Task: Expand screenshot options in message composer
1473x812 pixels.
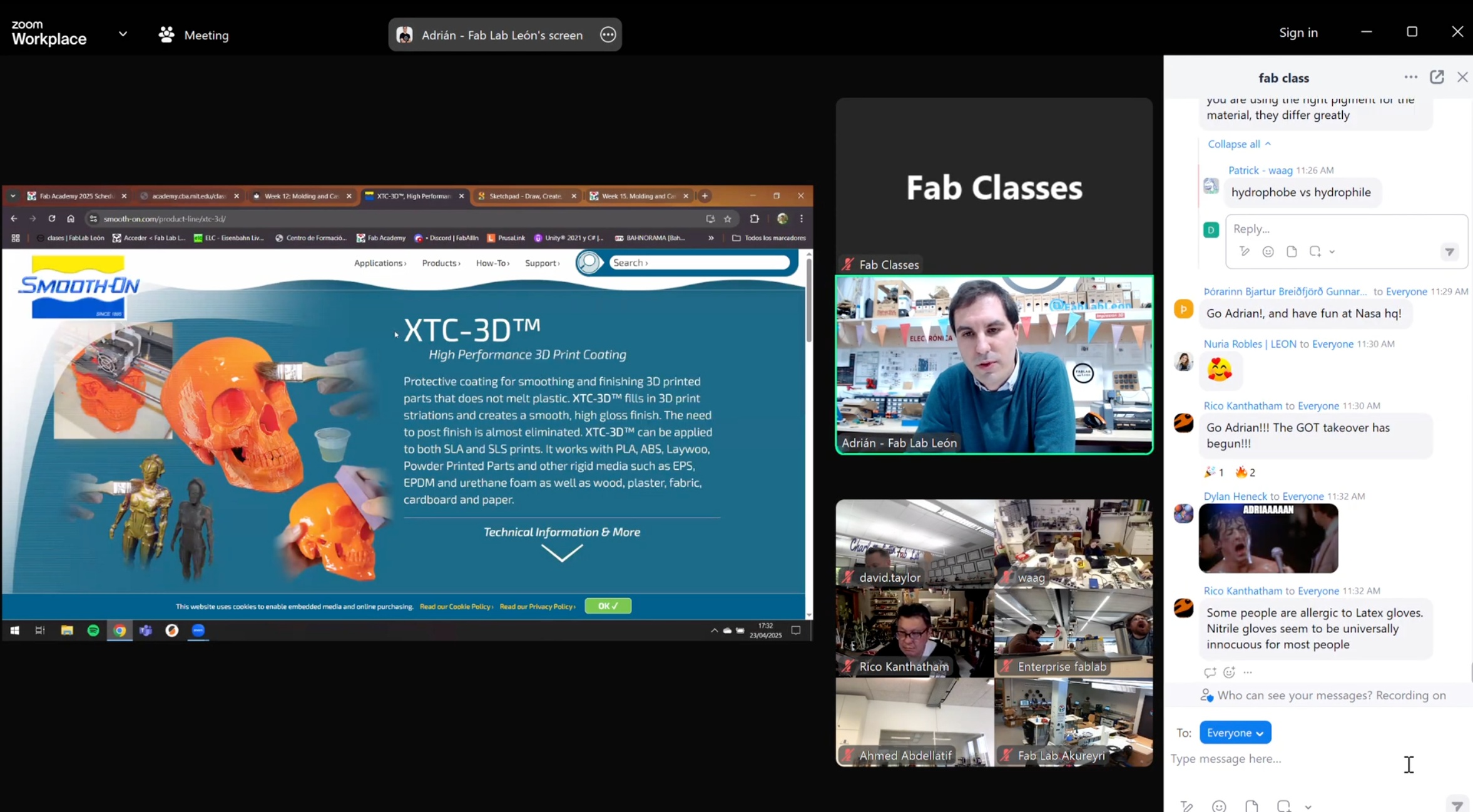Action: coord(1308,806)
